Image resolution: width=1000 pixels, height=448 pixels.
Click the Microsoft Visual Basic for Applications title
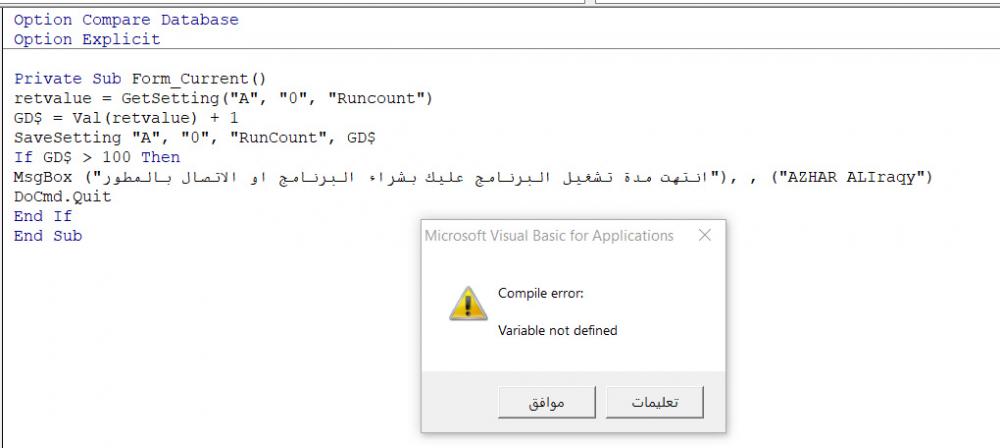[x=549, y=235]
